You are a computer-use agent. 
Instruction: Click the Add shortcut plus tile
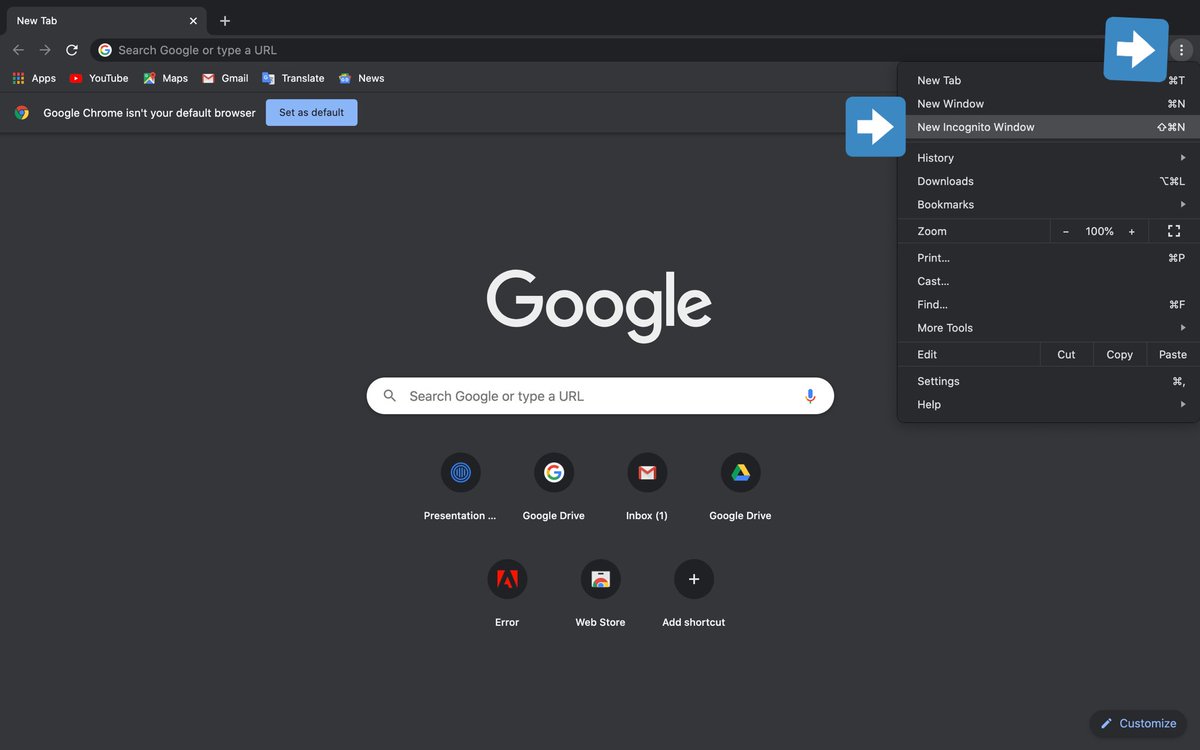(694, 593)
